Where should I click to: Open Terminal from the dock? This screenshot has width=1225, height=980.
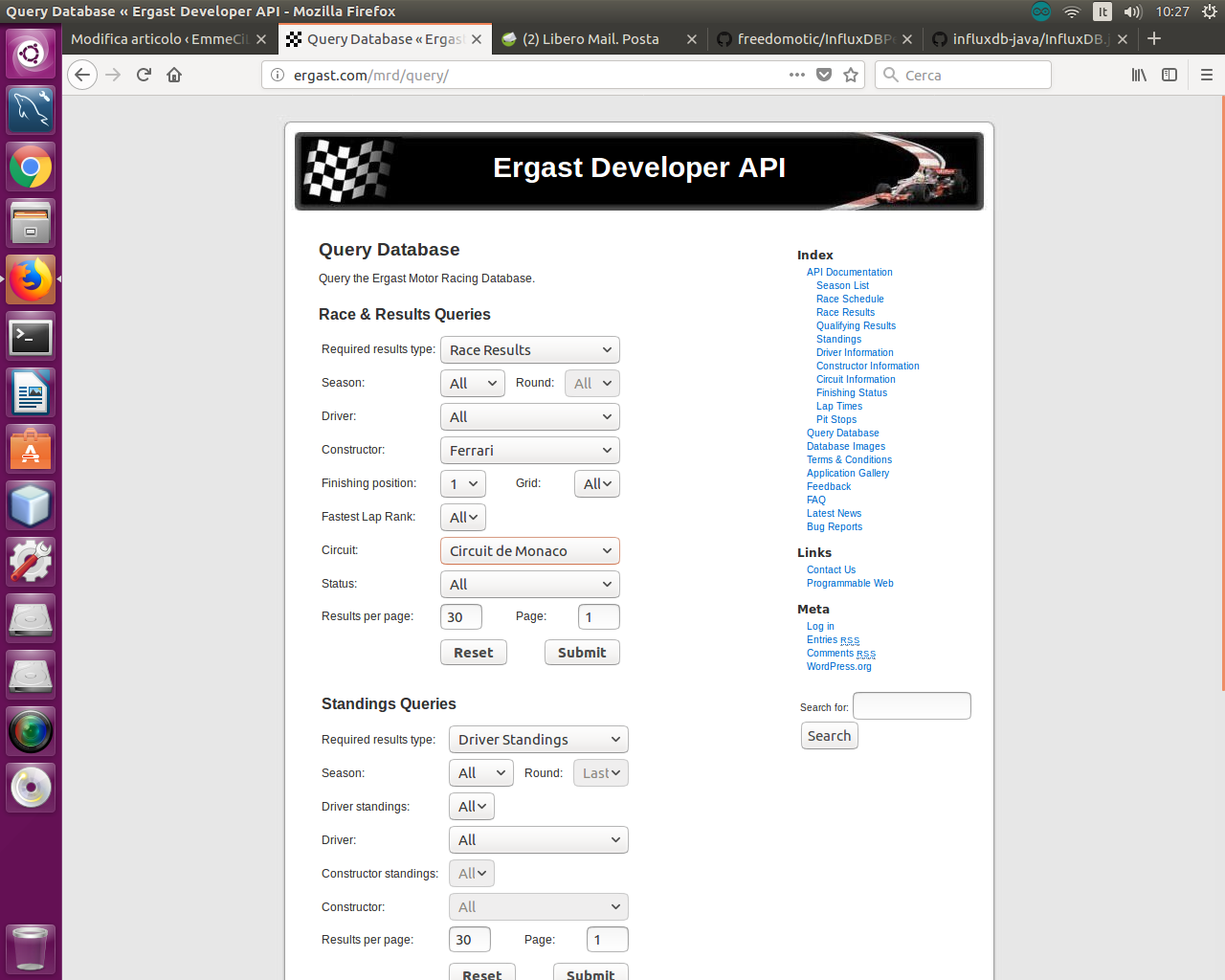coord(31,336)
